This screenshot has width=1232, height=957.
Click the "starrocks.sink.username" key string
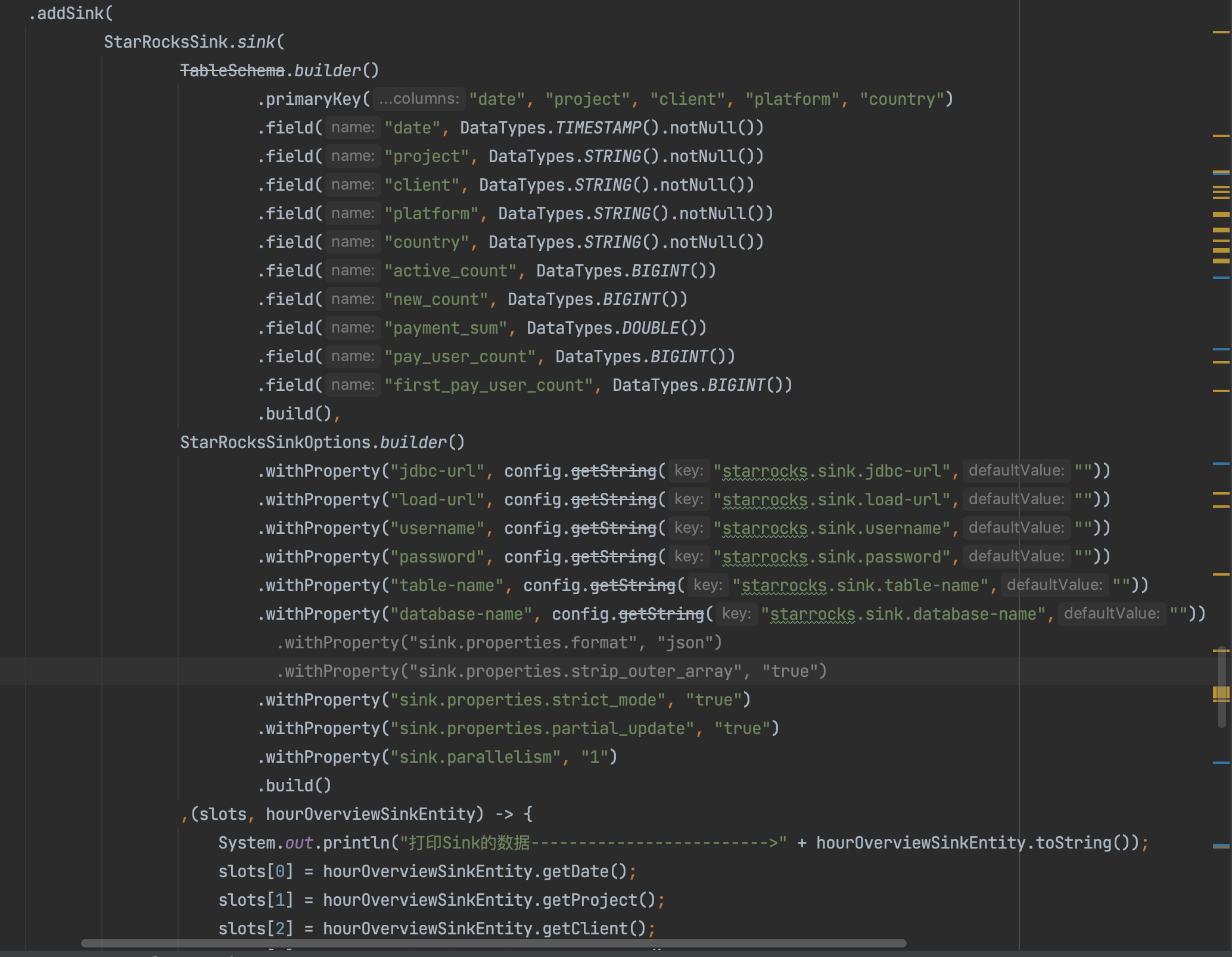(832, 528)
